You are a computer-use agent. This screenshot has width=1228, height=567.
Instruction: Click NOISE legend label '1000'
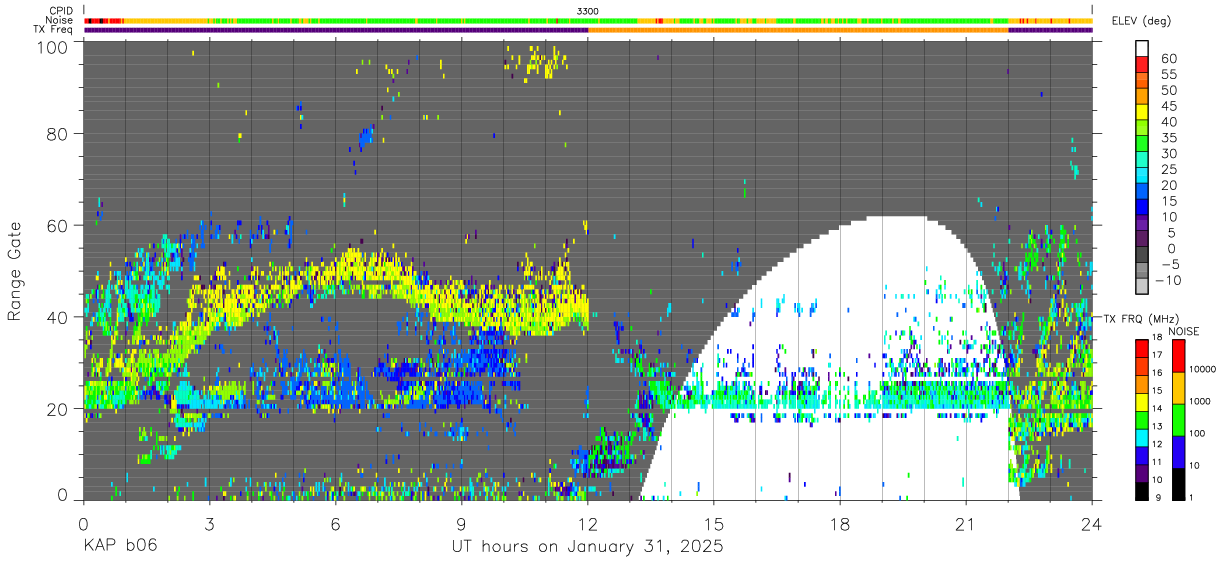tap(1200, 402)
